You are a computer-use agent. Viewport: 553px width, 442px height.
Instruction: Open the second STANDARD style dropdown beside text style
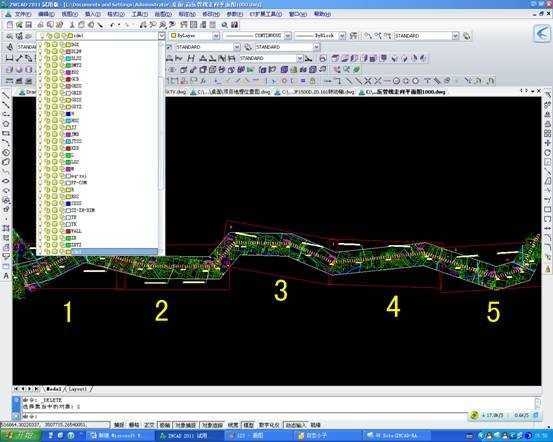(x=316, y=47)
